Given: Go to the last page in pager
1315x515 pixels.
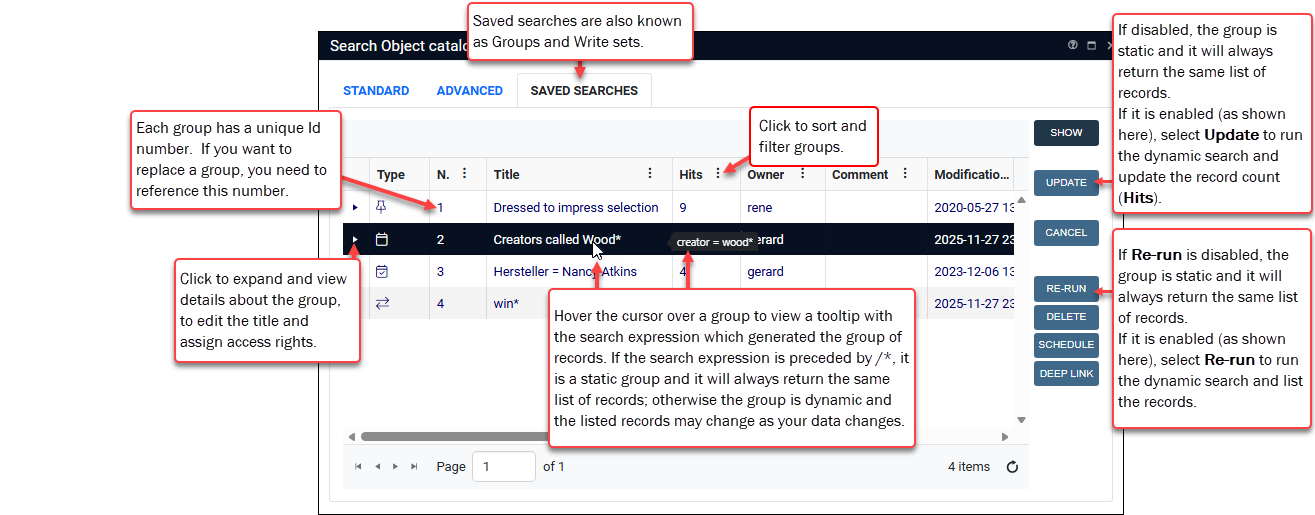Looking at the screenshot, I should pos(414,466).
